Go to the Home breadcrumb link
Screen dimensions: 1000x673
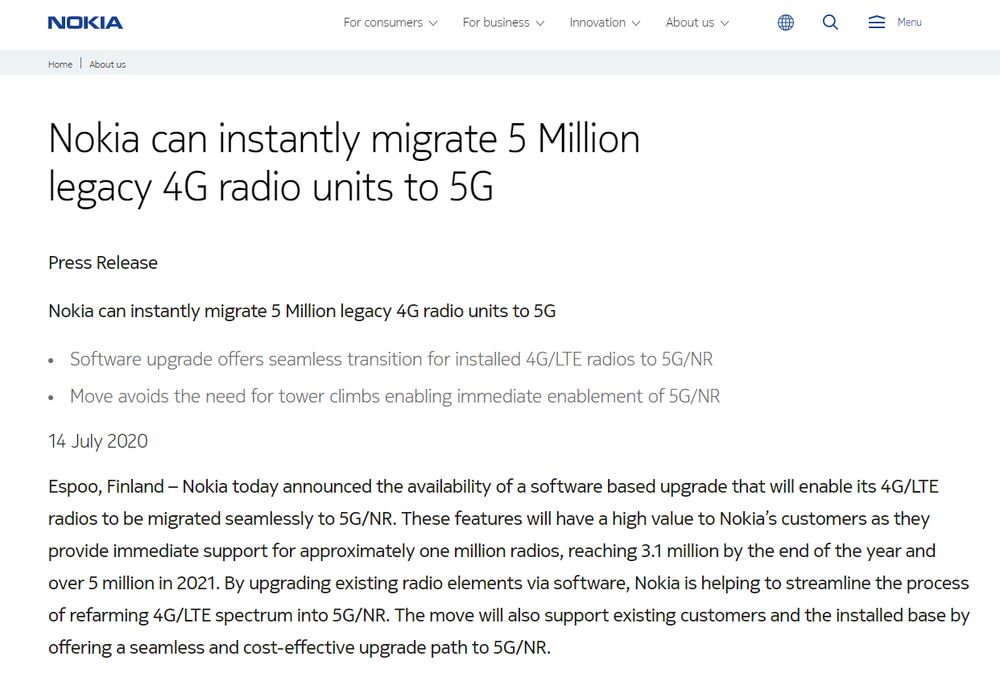60,64
